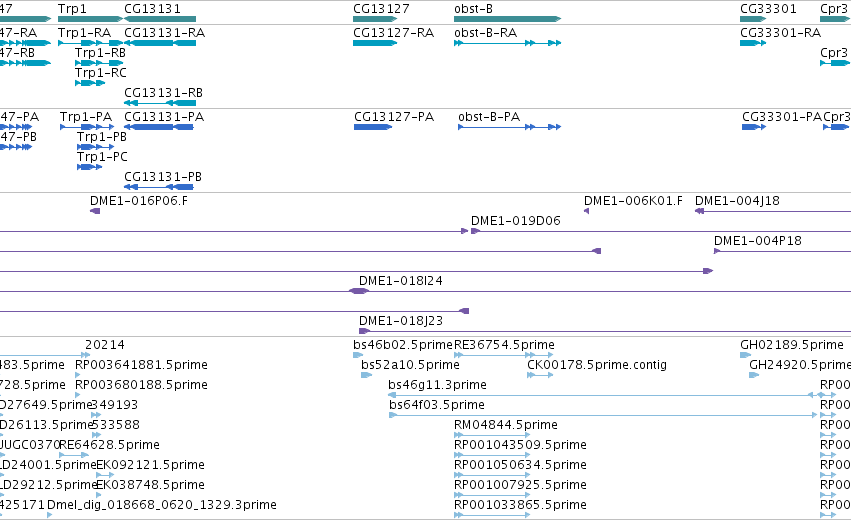Select the Trp1 gene bar
Screen dimensions: 851x520
coord(90,19)
